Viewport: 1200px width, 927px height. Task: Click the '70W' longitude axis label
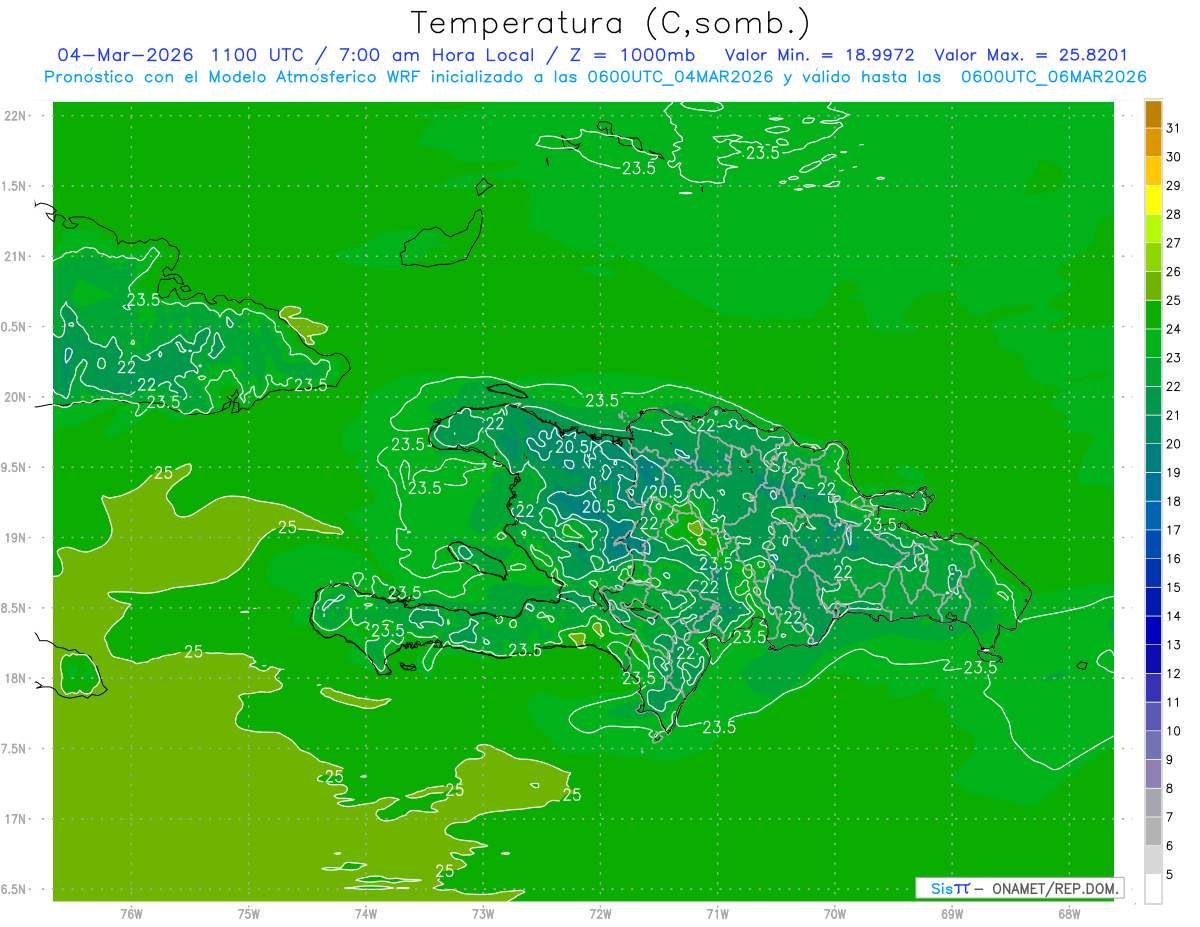(834, 914)
